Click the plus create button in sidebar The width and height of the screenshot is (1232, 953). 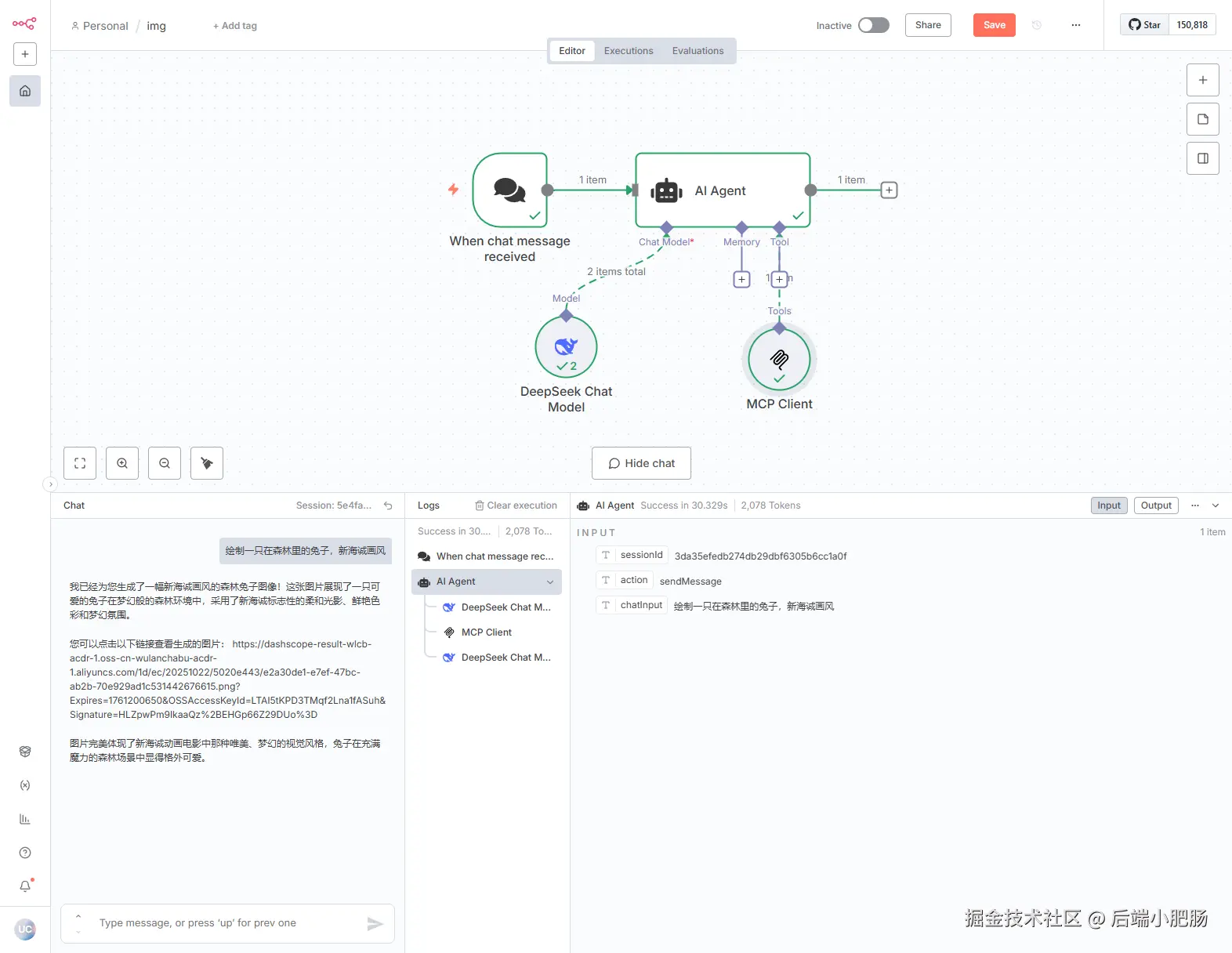(x=25, y=54)
